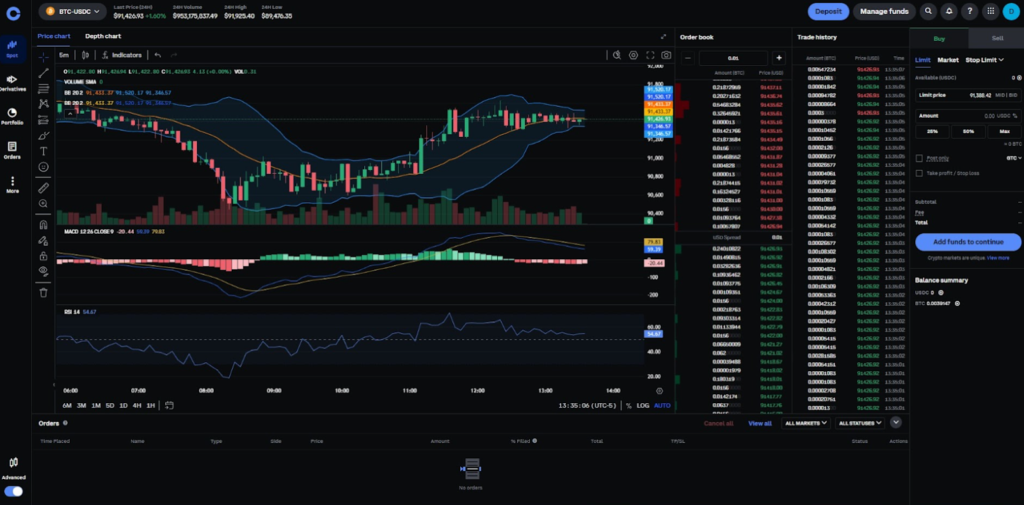Click the search magnifier icon
Screen dimensions: 1024x505
pyautogui.click(x=929, y=11)
